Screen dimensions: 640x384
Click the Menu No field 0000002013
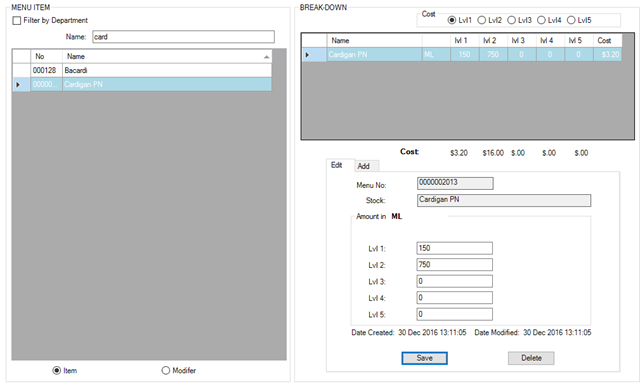[455, 183]
